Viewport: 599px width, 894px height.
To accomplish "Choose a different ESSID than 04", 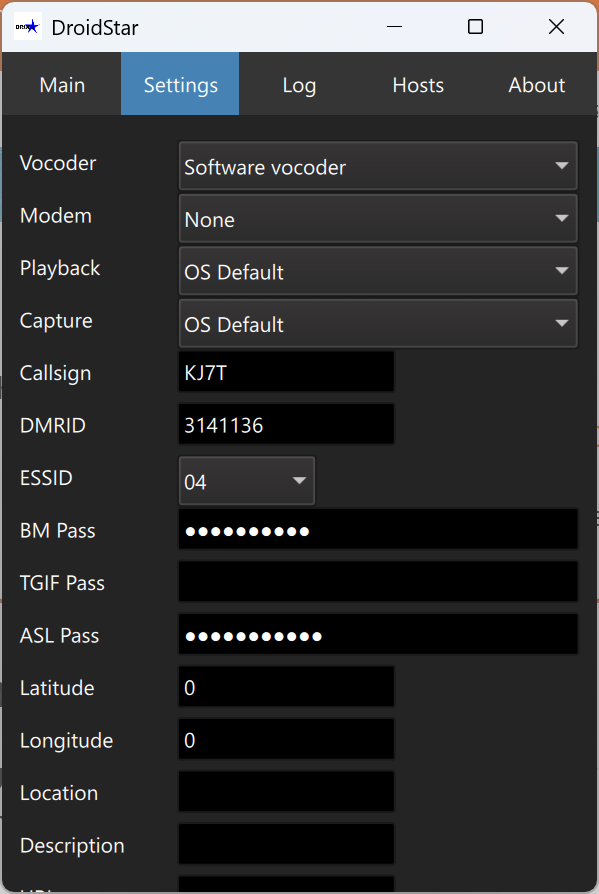I will coord(246,480).
